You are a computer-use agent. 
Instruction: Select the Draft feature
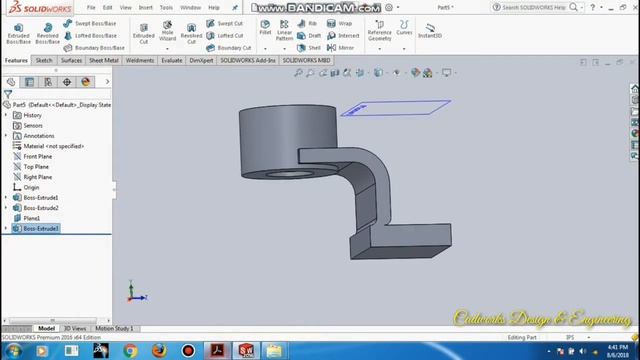309,36
